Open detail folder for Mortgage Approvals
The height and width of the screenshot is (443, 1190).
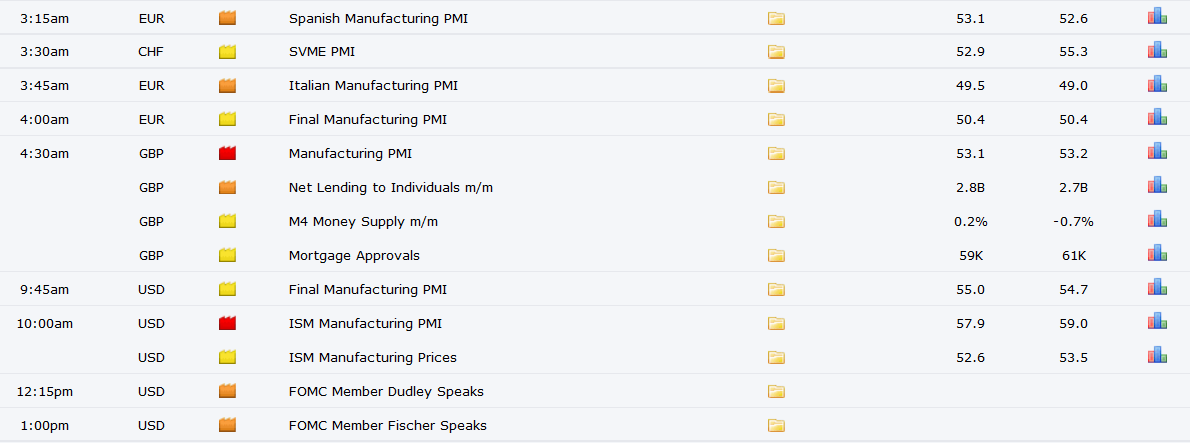pyautogui.click(x=776, y=256)
